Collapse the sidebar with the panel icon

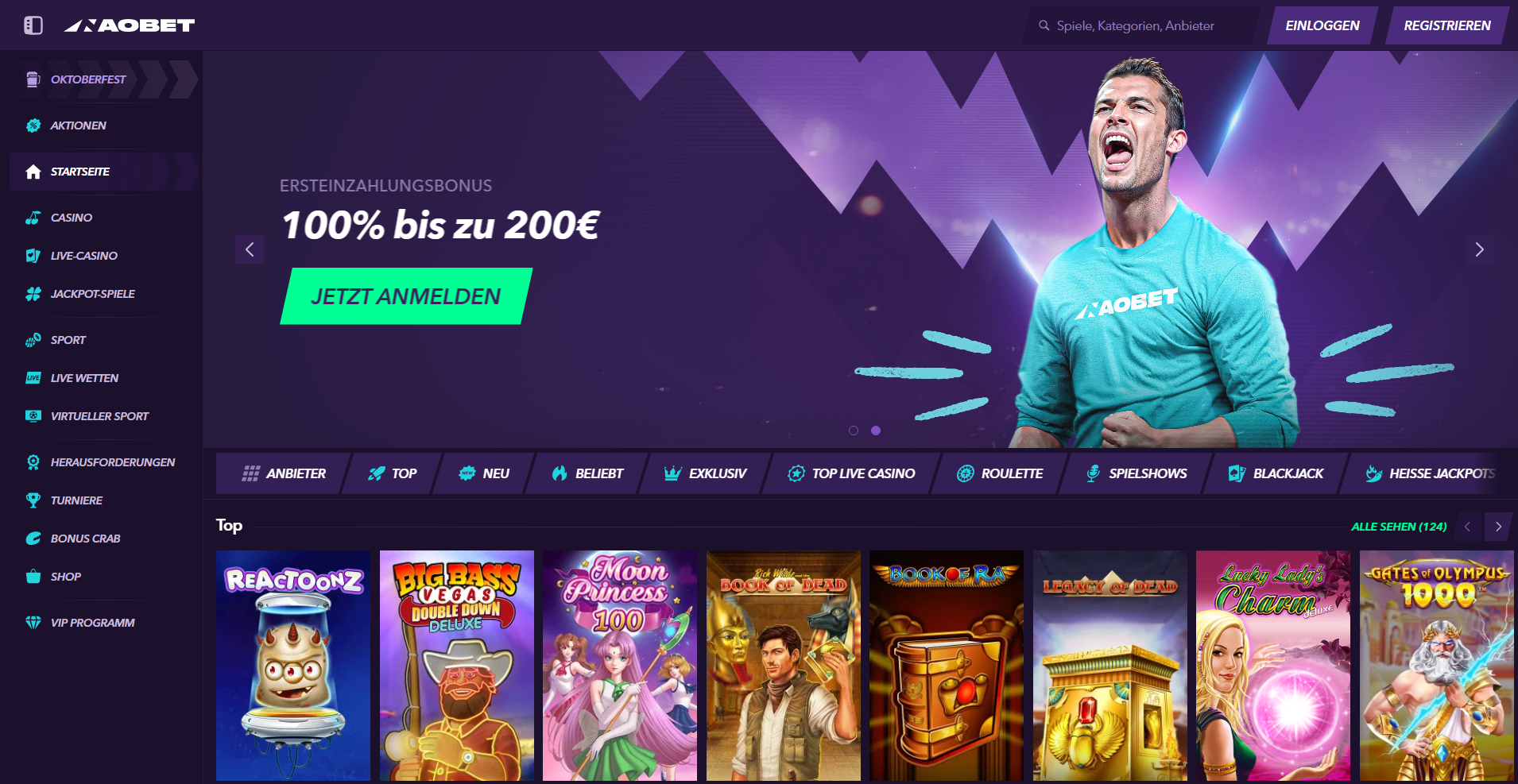click(33, 25)
